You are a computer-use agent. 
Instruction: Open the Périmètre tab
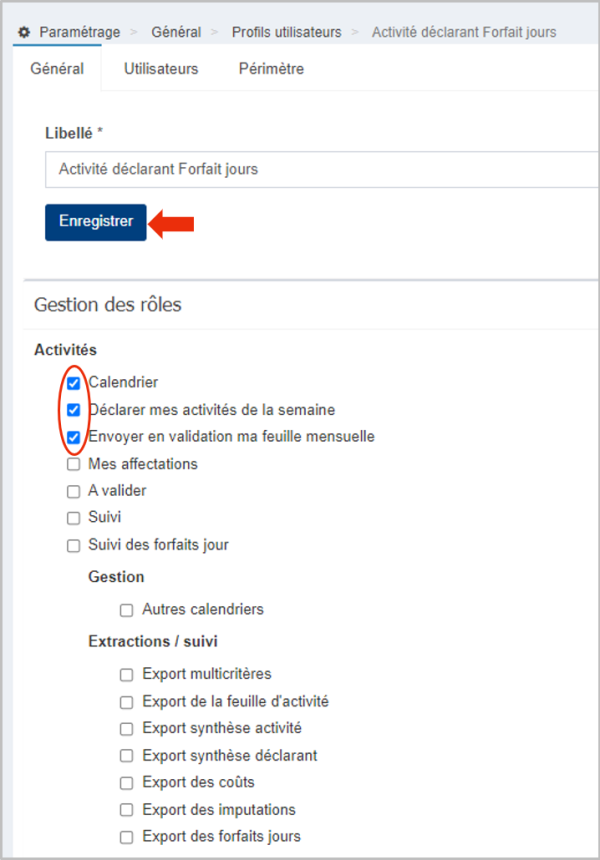point(271,69)
